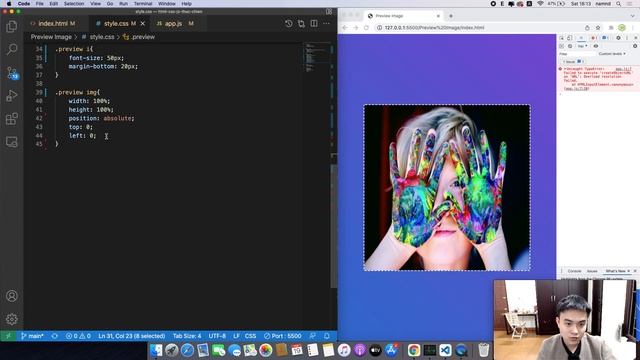Image resolution: width=640 pixels, height=360 pixels.
Task: Open remote window indicator in status bar
Action: pyautogui.click(x=8, y=336)
